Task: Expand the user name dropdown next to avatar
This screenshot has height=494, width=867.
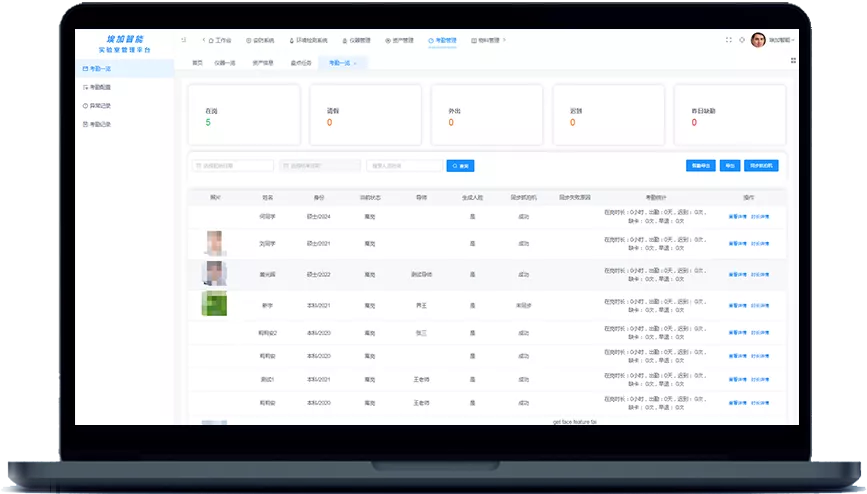Action: click(781, 40)
